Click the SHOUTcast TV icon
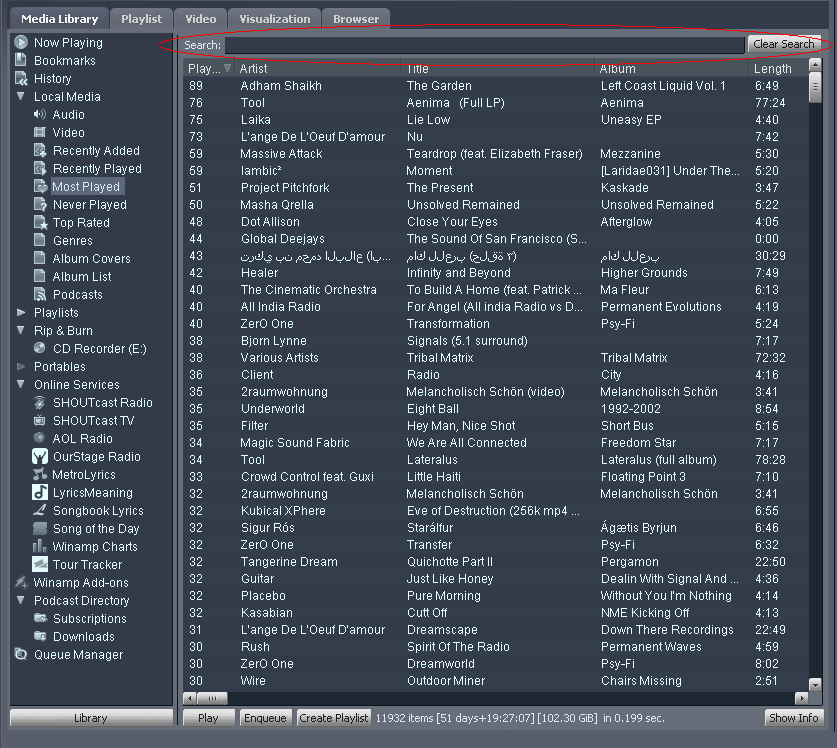Image resolution: width=837 pixels, height=748 pixels. [x=40, y=420]
